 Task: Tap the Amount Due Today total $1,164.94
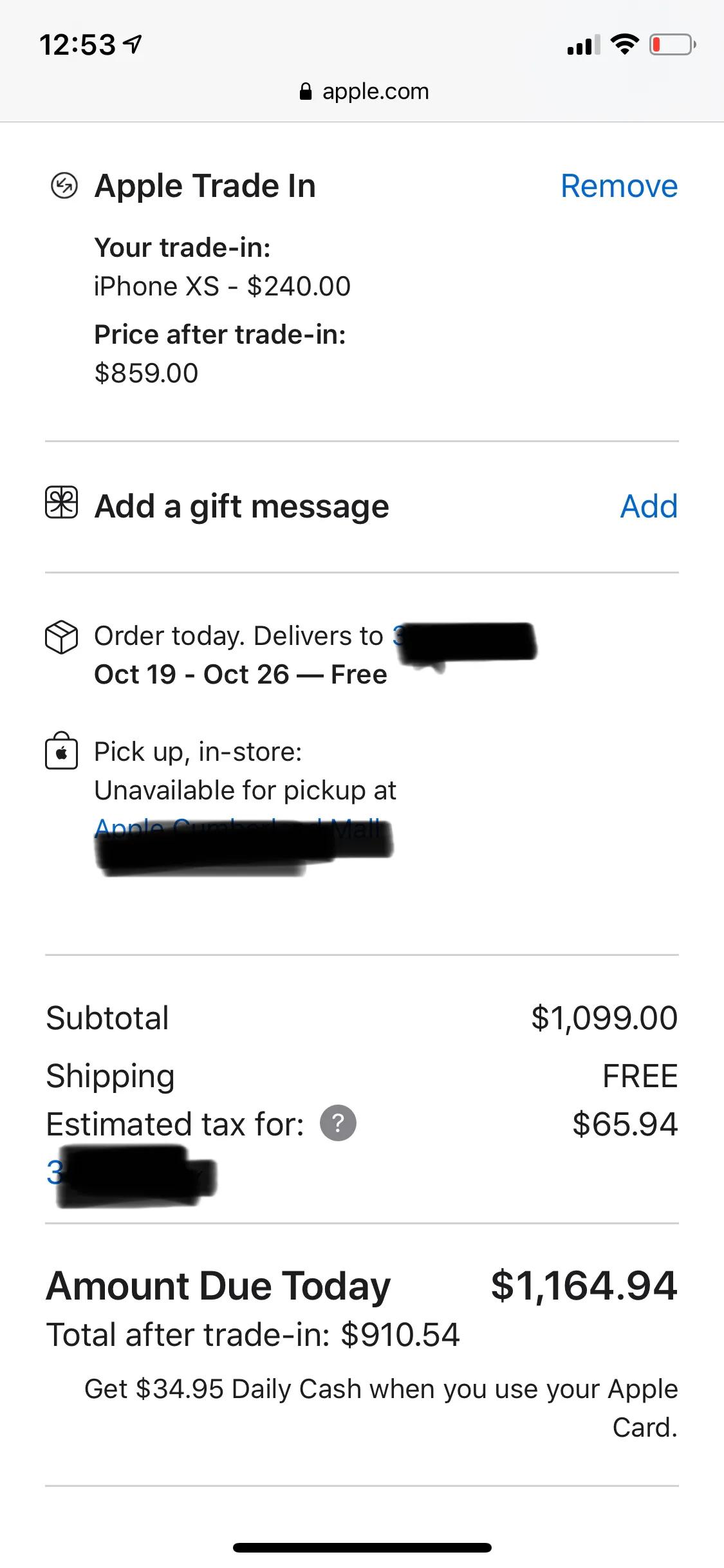click(x=583, y=1285)
